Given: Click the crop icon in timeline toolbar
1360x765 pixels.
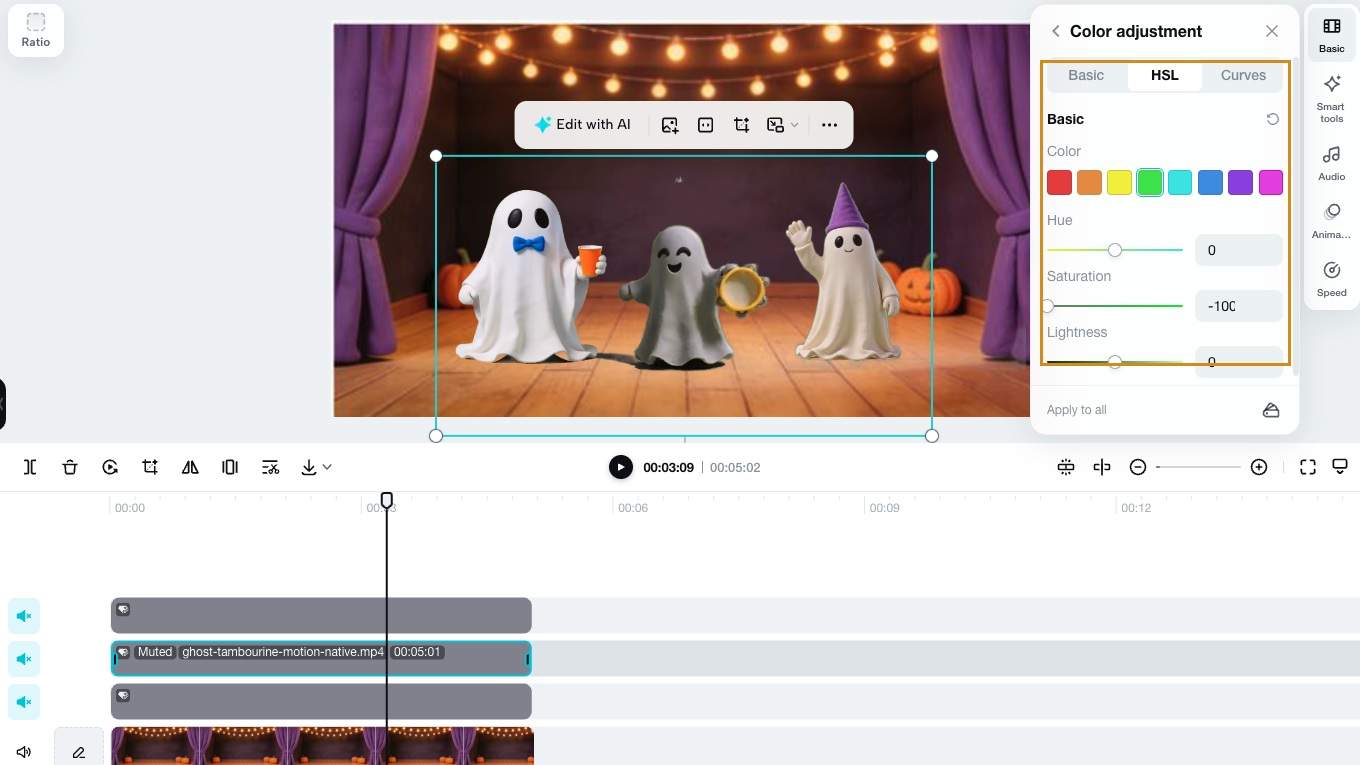Looking at the screenshot, I should [150, 467].
